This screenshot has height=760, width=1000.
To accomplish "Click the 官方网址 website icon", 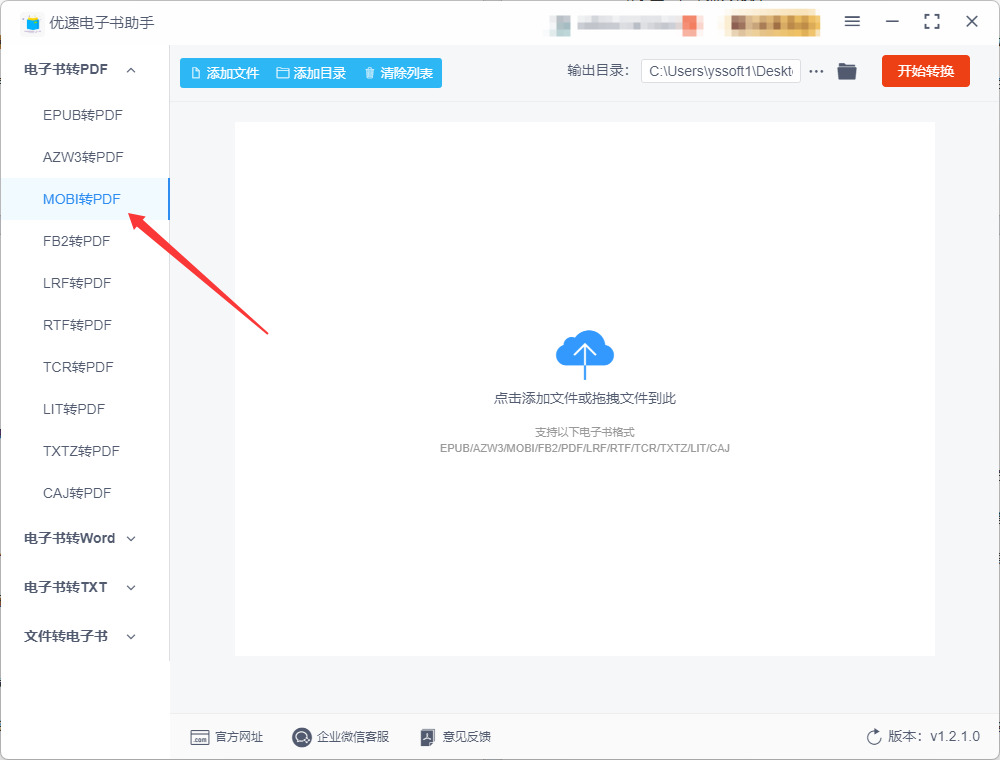I will tap(200, 737).
